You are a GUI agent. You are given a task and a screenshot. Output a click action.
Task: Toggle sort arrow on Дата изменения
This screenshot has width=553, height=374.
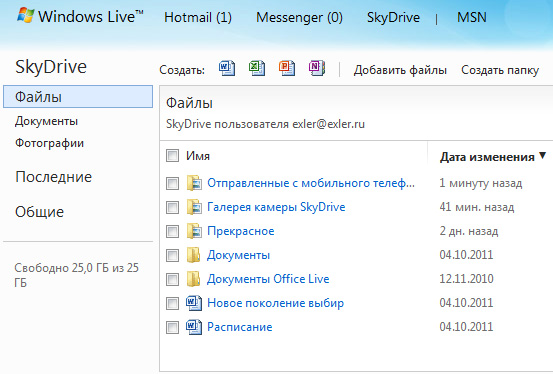542,156
